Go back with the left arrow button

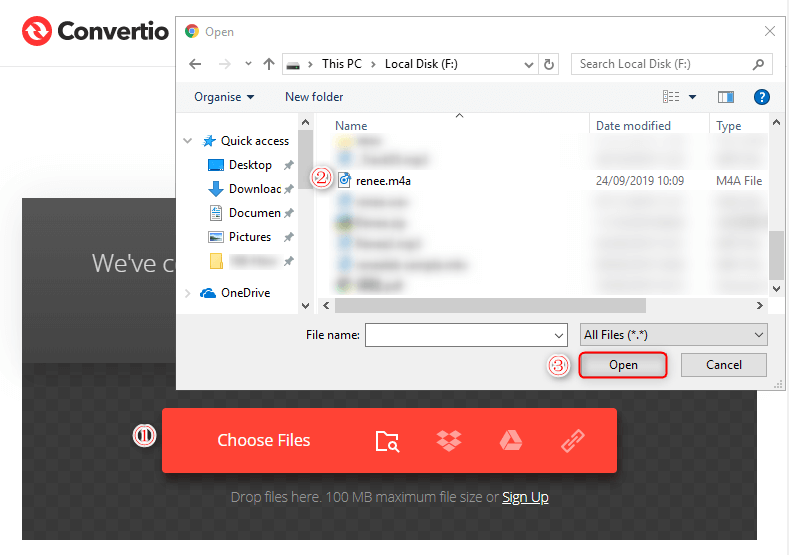pyautogui.click(x=195, y=64)
